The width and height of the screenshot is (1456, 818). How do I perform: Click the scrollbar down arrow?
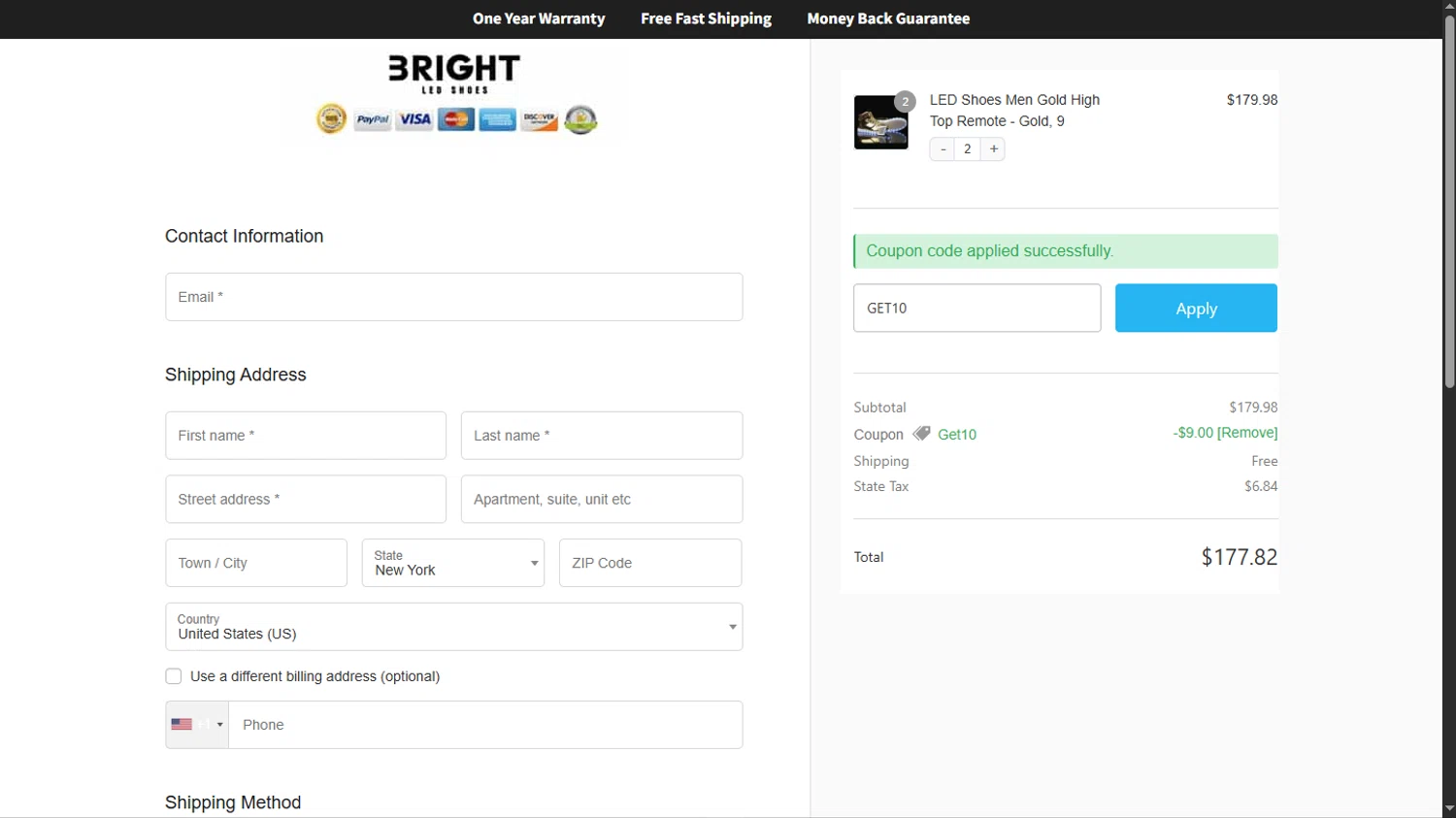click(x=1449, y=809)
